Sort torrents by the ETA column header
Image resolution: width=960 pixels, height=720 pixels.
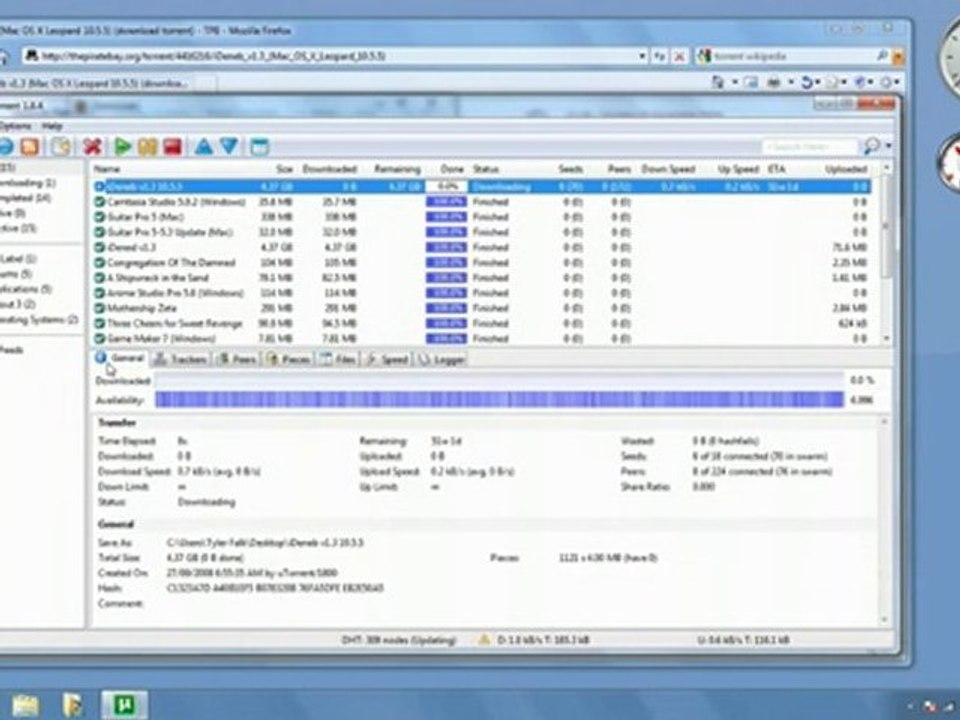[776, 169]
